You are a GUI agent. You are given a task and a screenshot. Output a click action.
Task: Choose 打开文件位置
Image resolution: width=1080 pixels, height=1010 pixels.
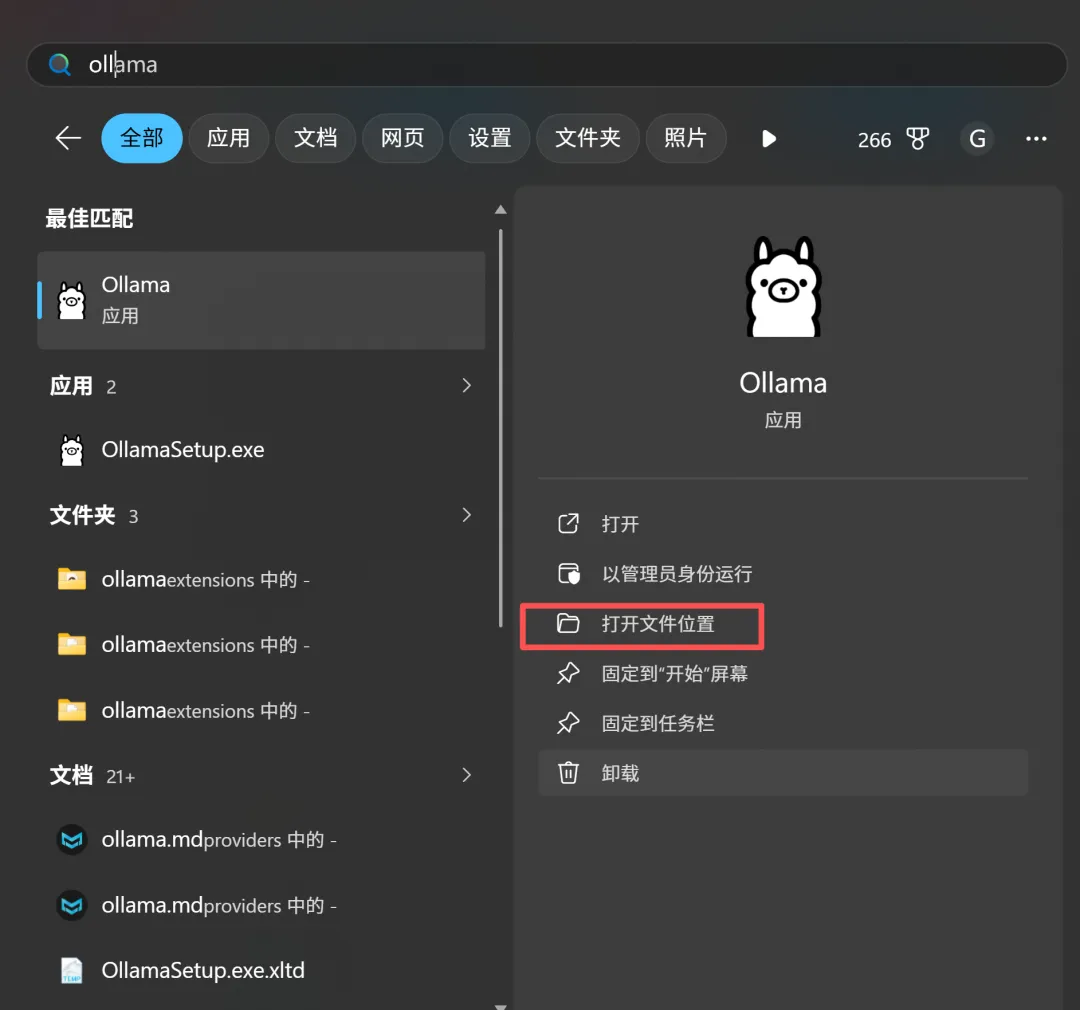783,624
